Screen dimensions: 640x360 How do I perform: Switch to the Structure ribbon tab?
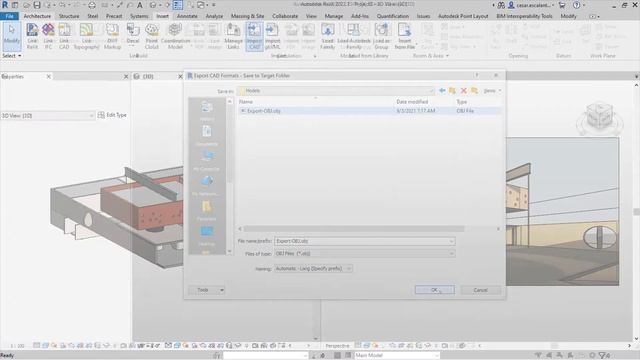click(69, 16)
